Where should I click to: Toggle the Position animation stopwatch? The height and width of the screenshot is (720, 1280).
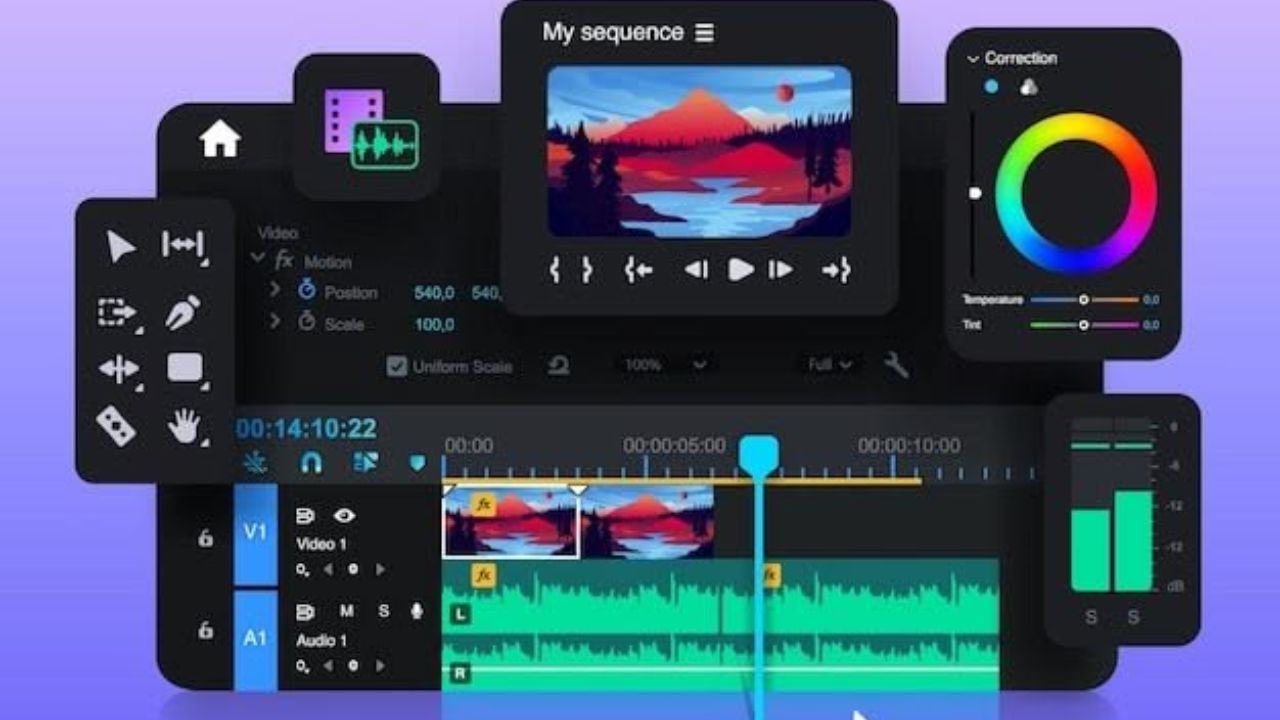pyautogui.click(x=307, y=289)
